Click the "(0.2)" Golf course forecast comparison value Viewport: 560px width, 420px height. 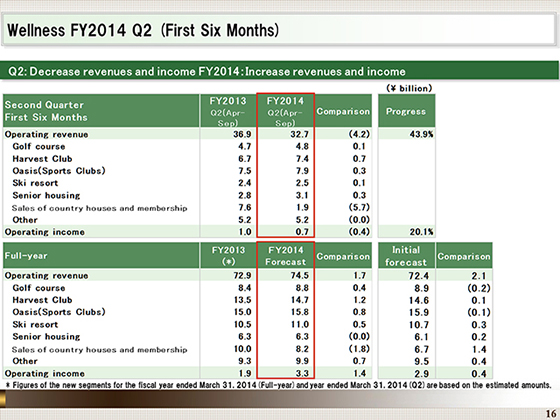(479, 288)
